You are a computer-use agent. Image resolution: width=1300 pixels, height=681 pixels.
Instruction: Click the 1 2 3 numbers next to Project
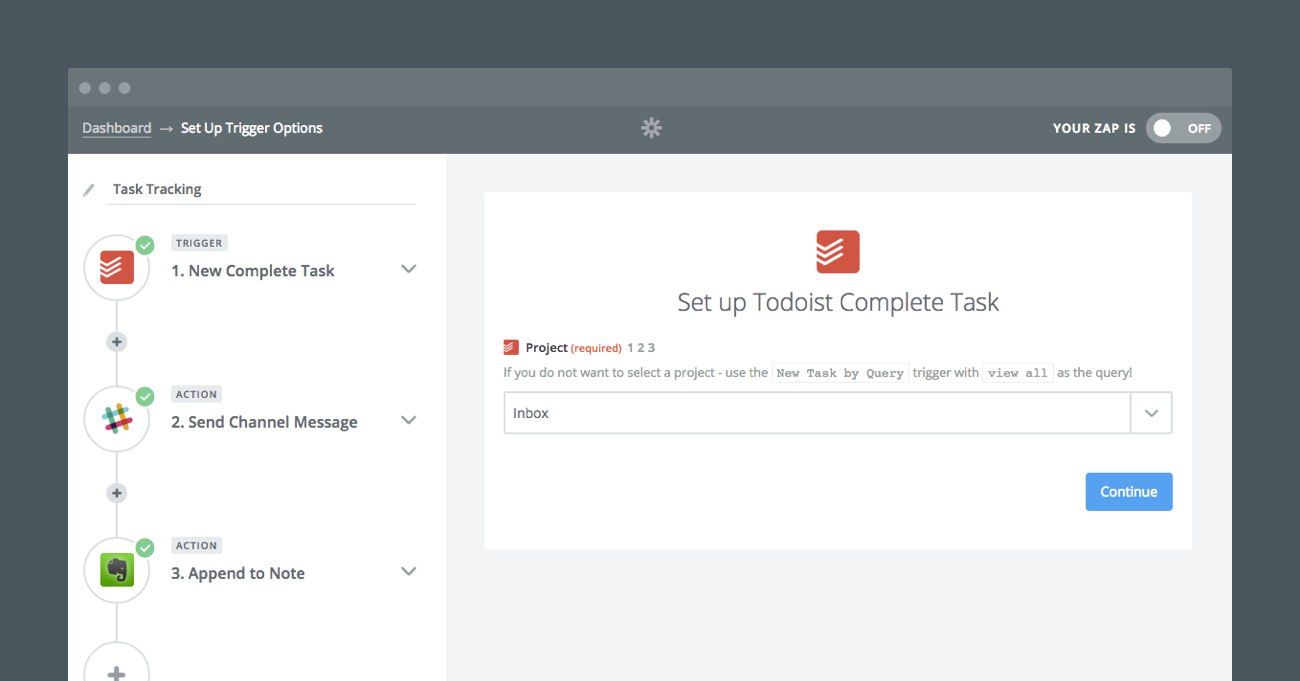click(x=641, y=348)
